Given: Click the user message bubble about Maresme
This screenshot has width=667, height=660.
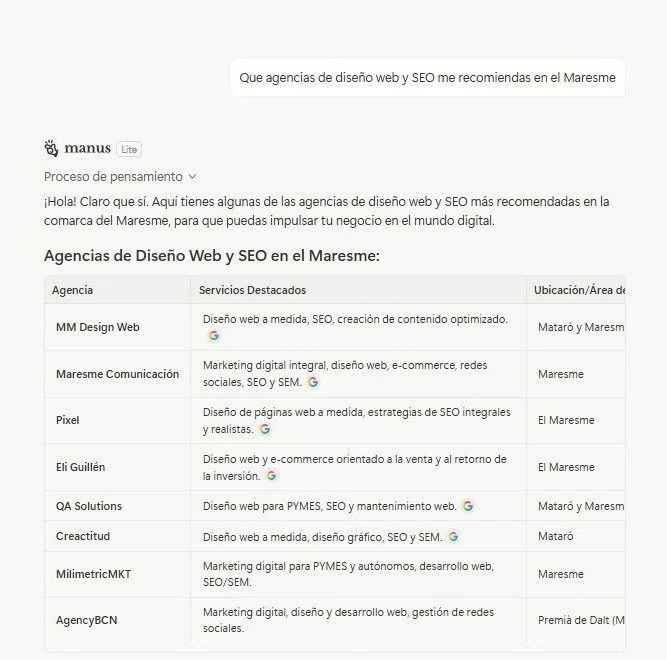Looking at the screenshot, I should click(427, 77).
